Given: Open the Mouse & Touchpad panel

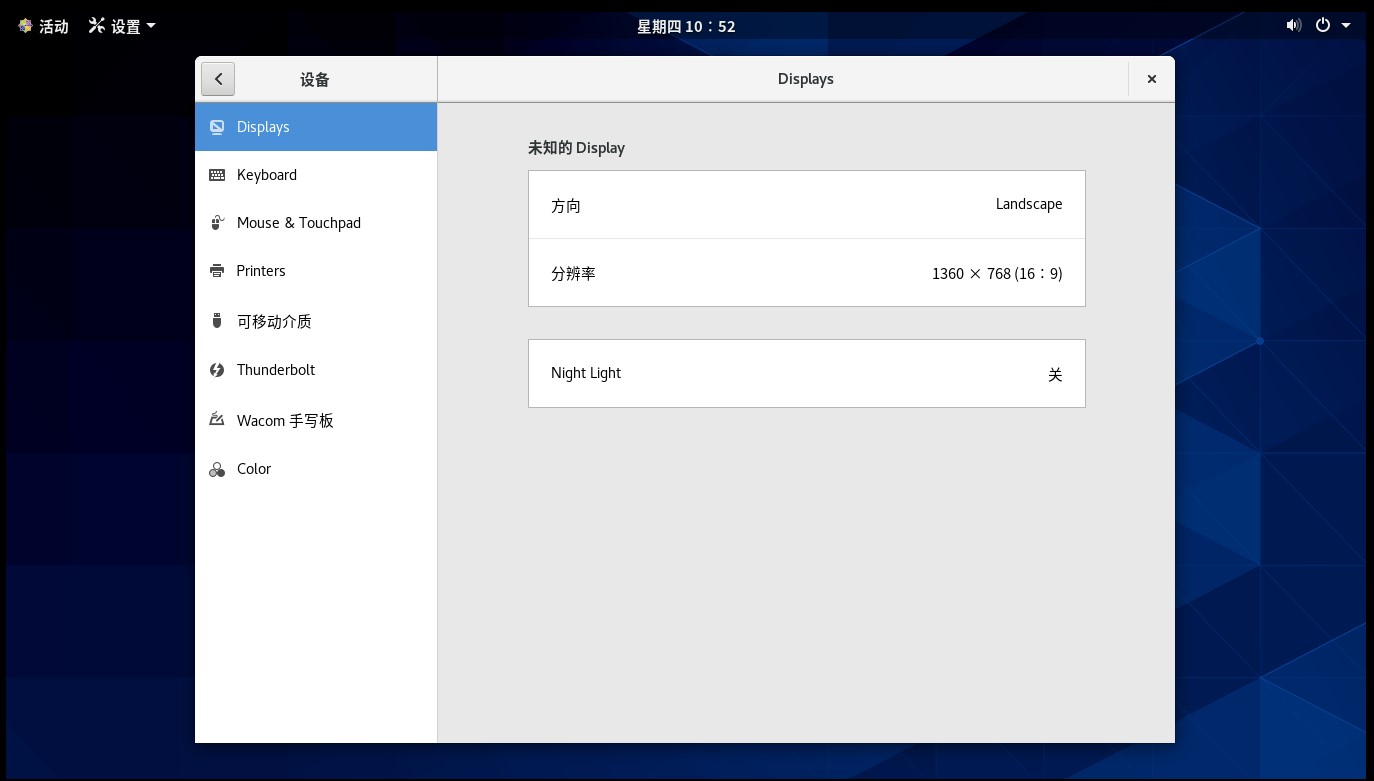Looking at the screenshot, I should pos(316,223).
